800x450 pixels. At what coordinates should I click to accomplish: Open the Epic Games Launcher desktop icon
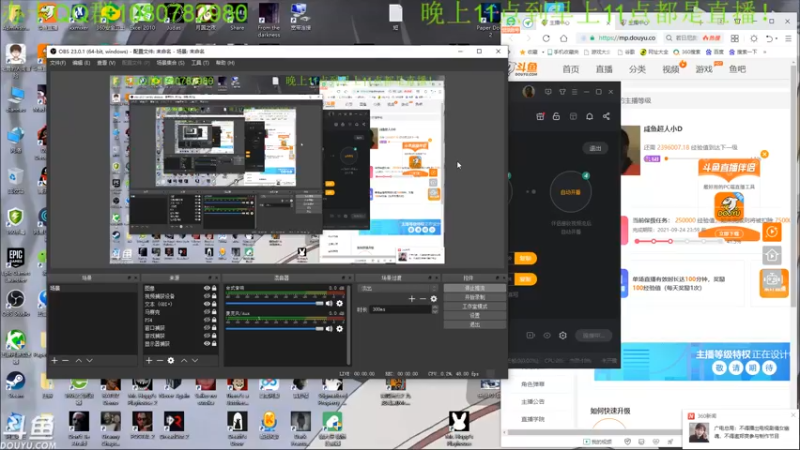(x=15, y=264)
